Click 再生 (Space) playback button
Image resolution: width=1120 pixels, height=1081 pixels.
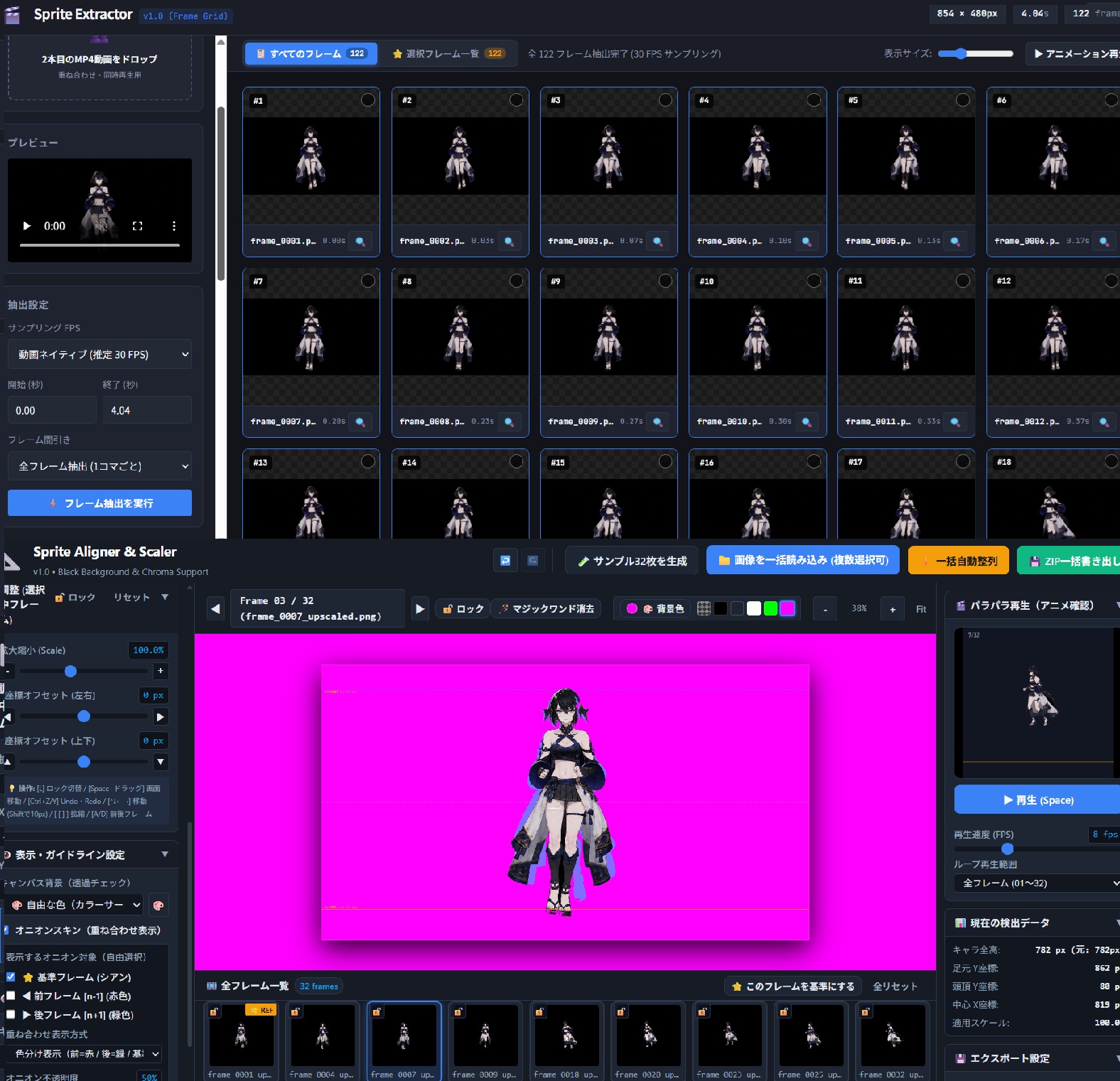(1038, 800)
